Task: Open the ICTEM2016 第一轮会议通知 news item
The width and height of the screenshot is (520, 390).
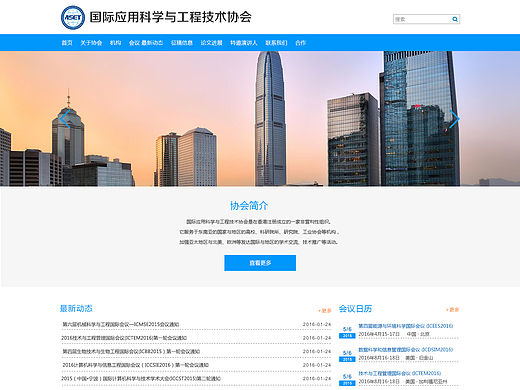Action: pyautogui.click(x=124, y=338)
